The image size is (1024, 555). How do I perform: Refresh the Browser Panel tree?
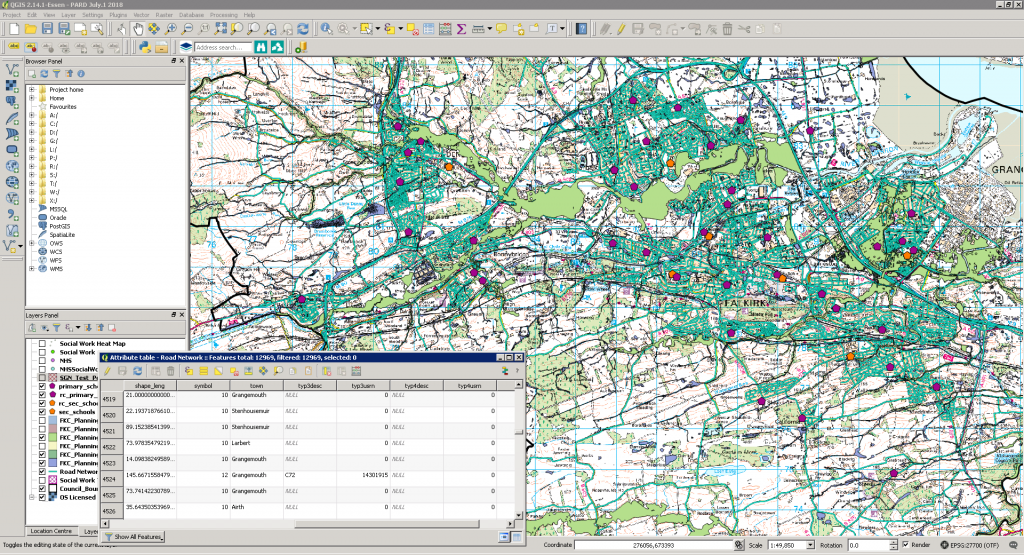(44, 74)
